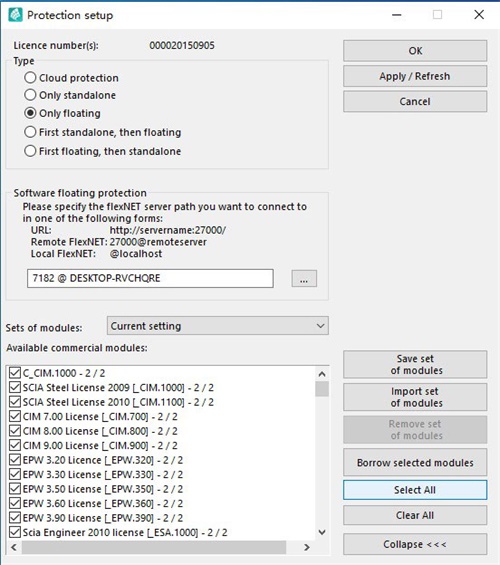Image resolution: width=500 pixels, height=565 pixels.
Task: Click the vertical scrollbar thumb in module list
Action: tap(322, 389)
